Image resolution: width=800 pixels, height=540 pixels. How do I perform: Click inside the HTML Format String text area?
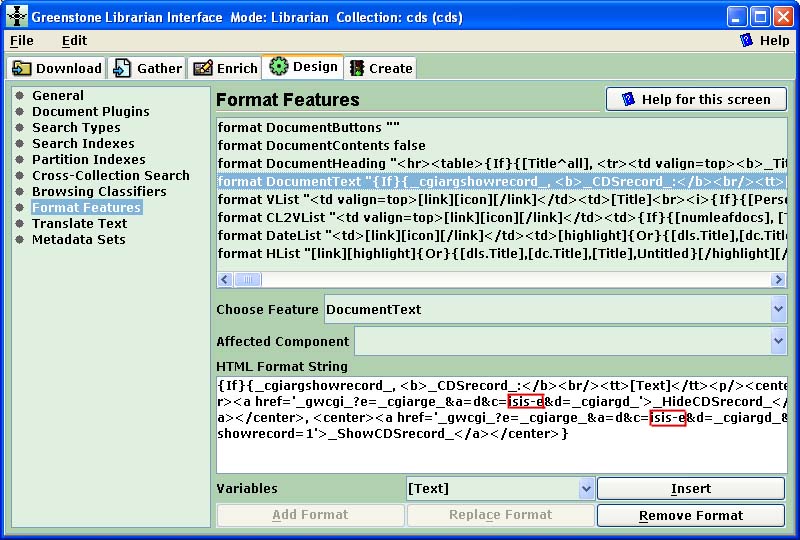pos(500,455)
